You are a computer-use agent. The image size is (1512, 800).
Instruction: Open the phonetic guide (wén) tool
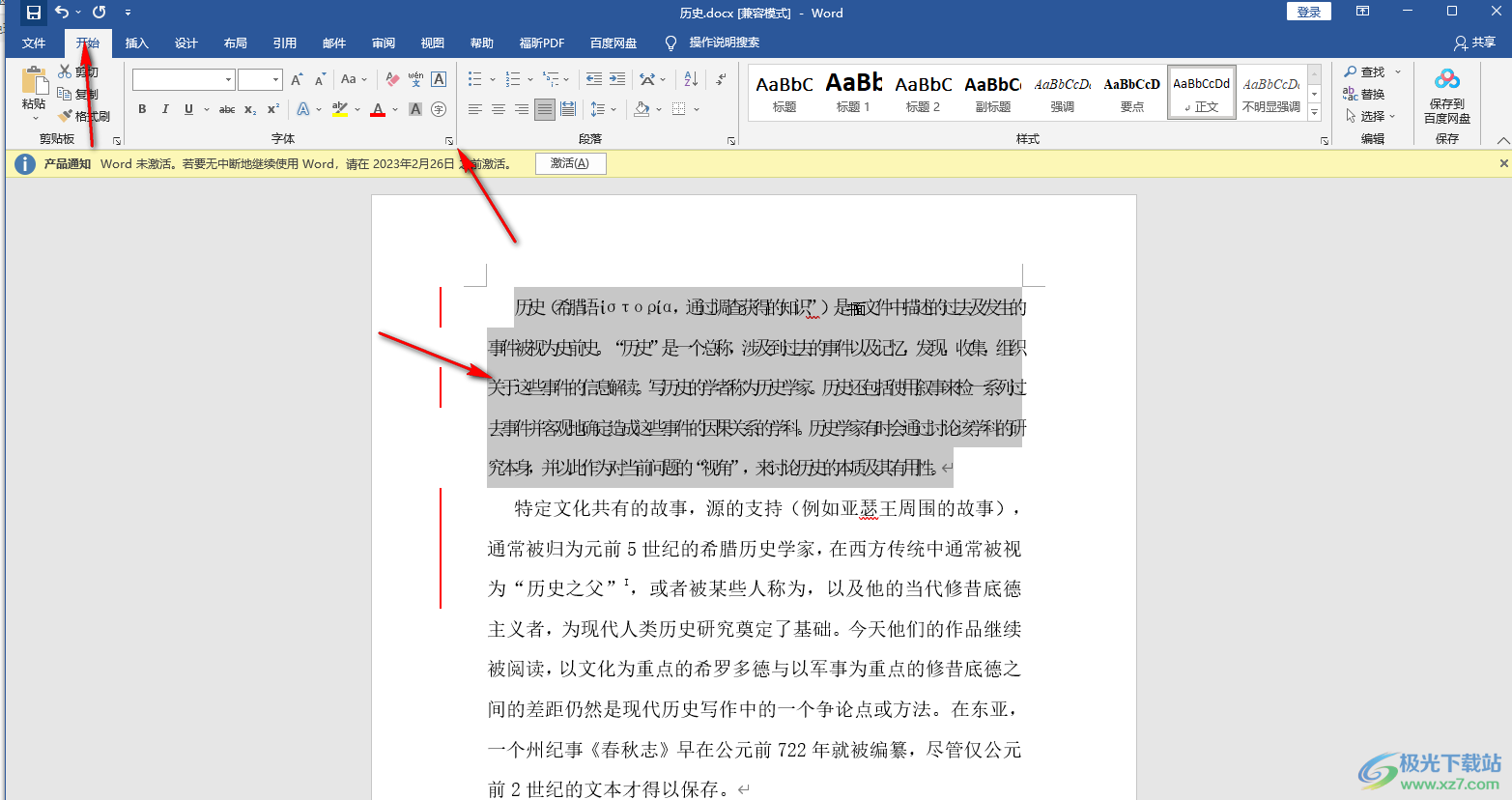[x=415, y=79]
